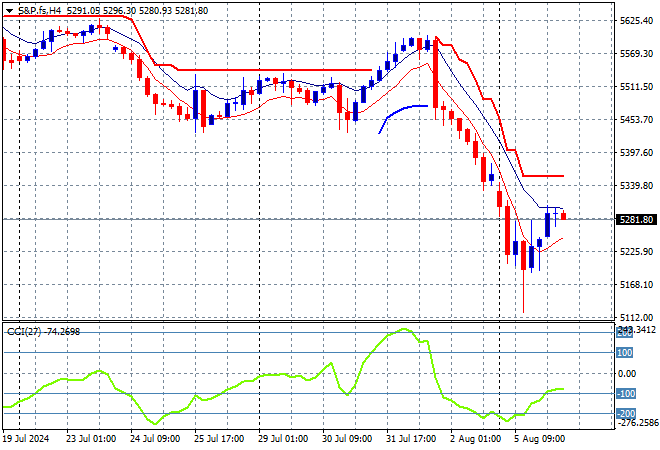The width and height of the screenshot is (660, 450).
Task: Click the chart menu triangle beside S&P.fs
Action: (7, 10)
